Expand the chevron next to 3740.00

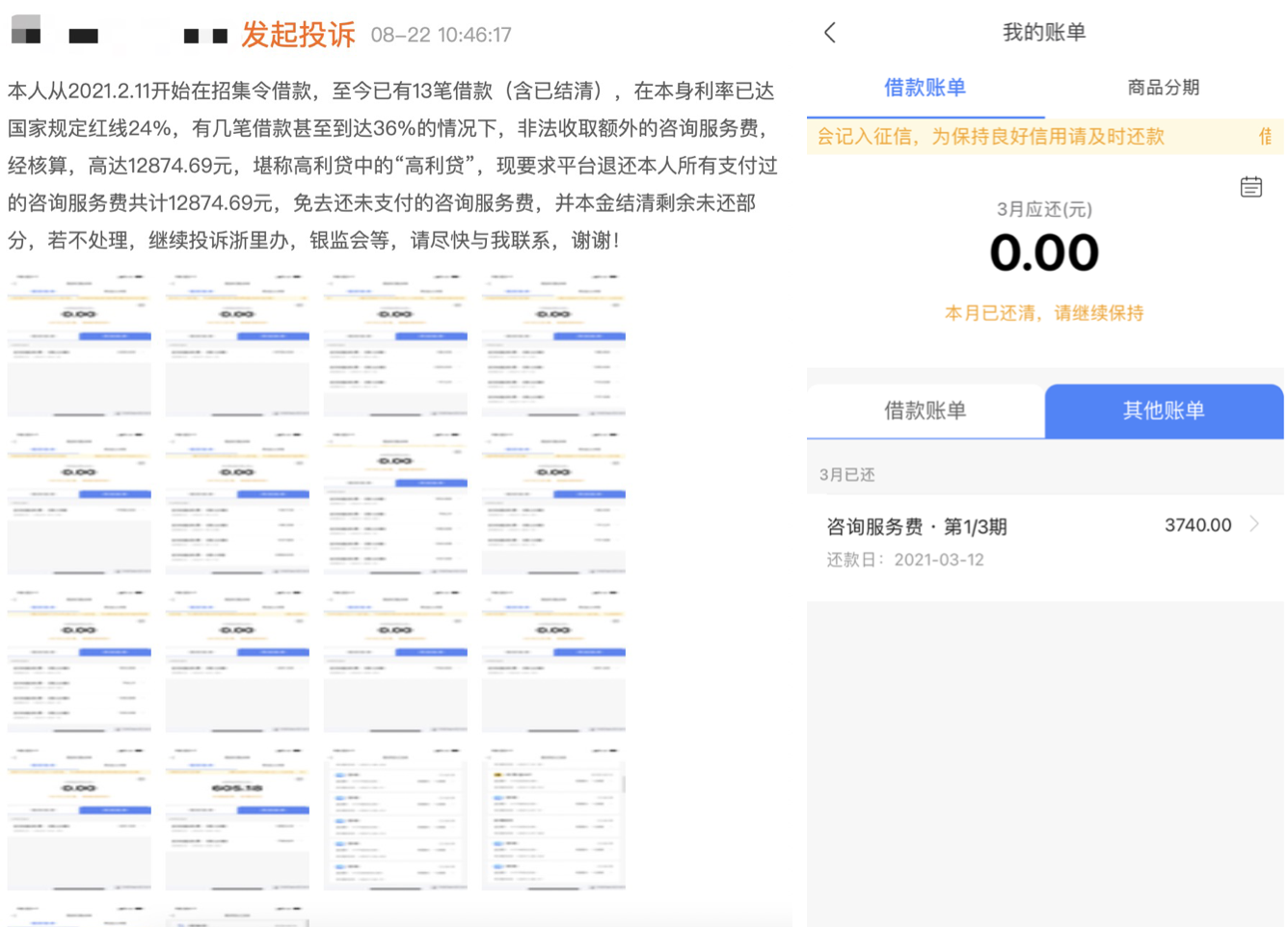1254,524
